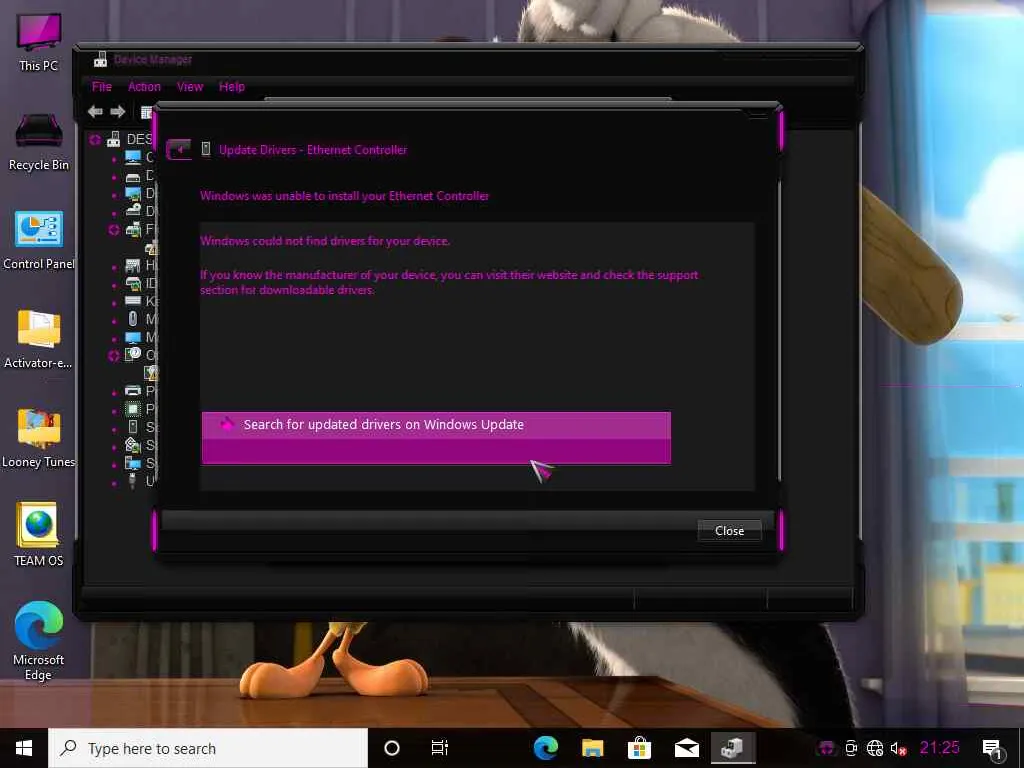Open the Windows Start menu

click(x=24, y=748)
